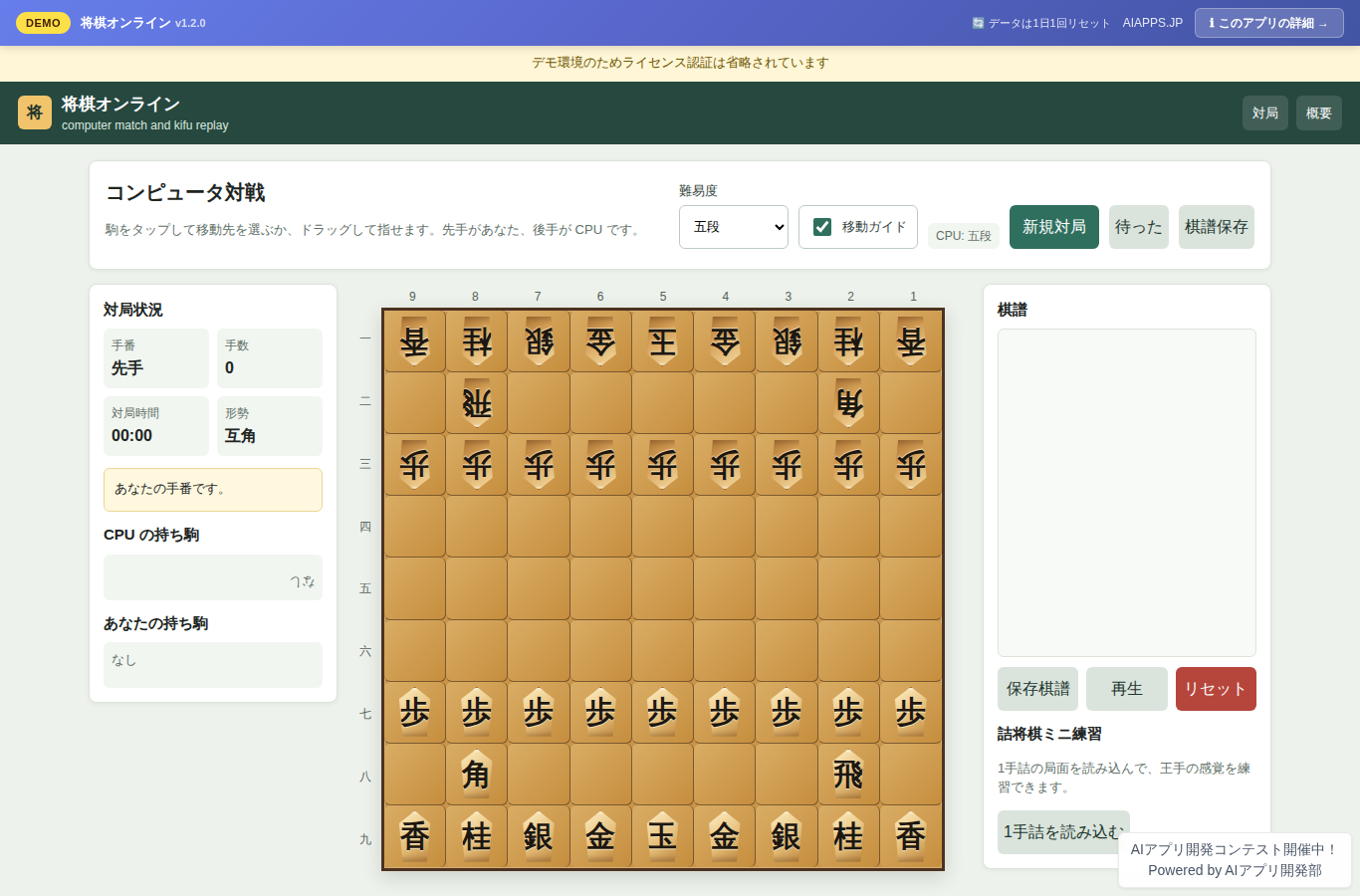Click the 00:00 game time value
Screen dimensions: 1360x896
coord(131,436)
